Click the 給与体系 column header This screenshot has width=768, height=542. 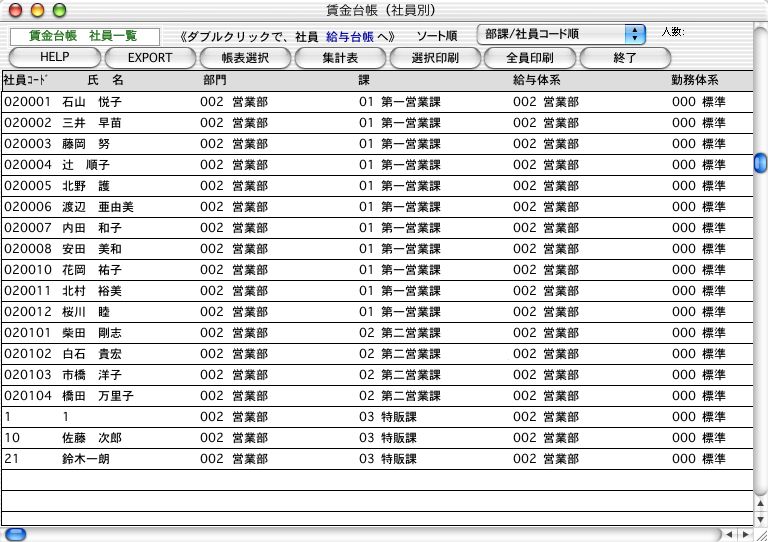(535, 79)
